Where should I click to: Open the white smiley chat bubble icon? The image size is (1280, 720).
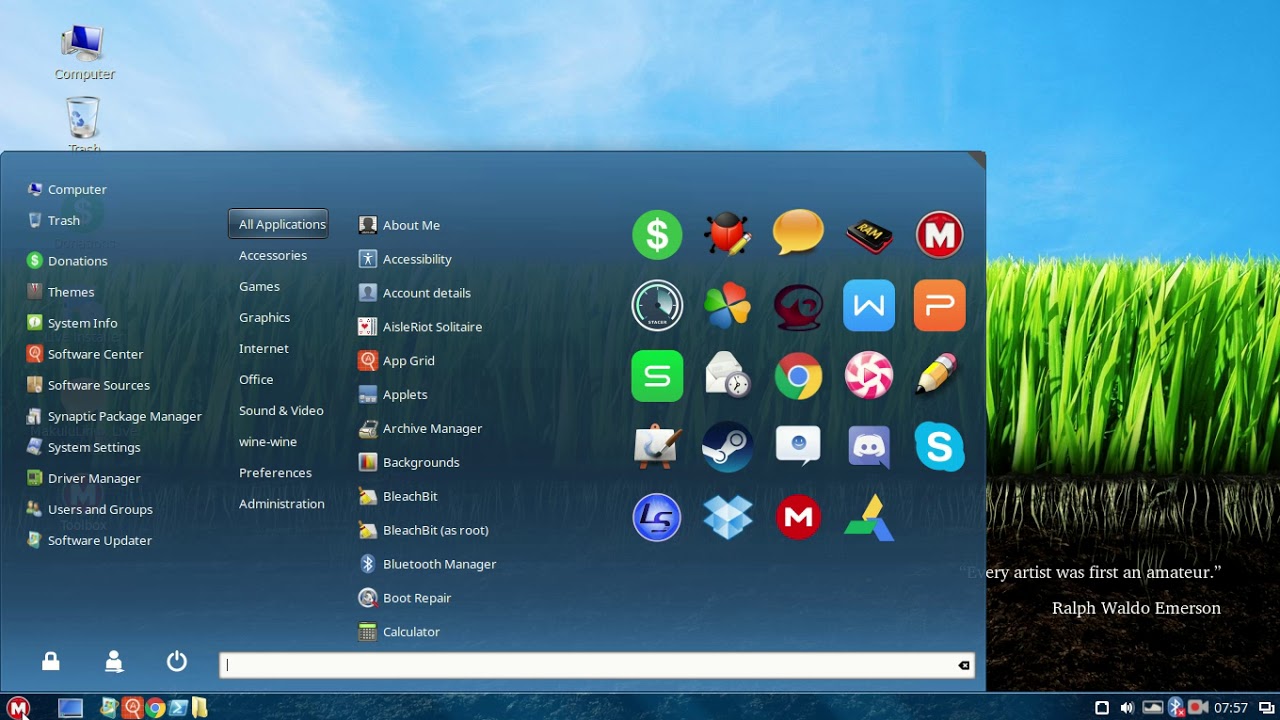coord(798,446)
